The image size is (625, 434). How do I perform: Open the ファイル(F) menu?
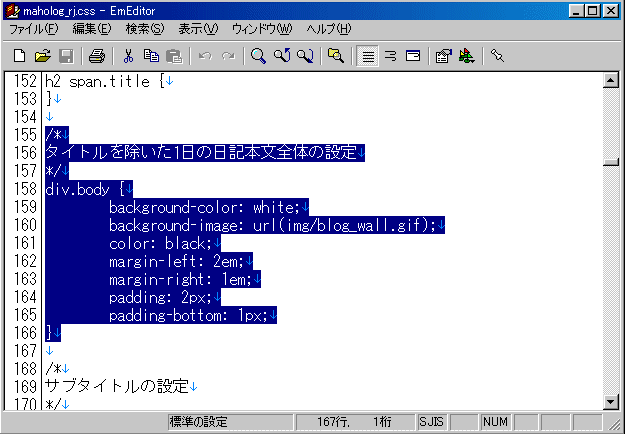click(33, 29)
